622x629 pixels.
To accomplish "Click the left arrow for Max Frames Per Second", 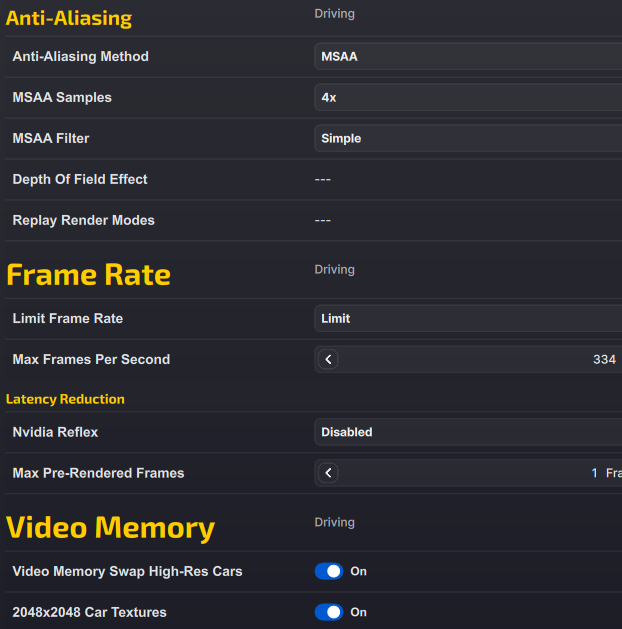I will pos(329,359).
